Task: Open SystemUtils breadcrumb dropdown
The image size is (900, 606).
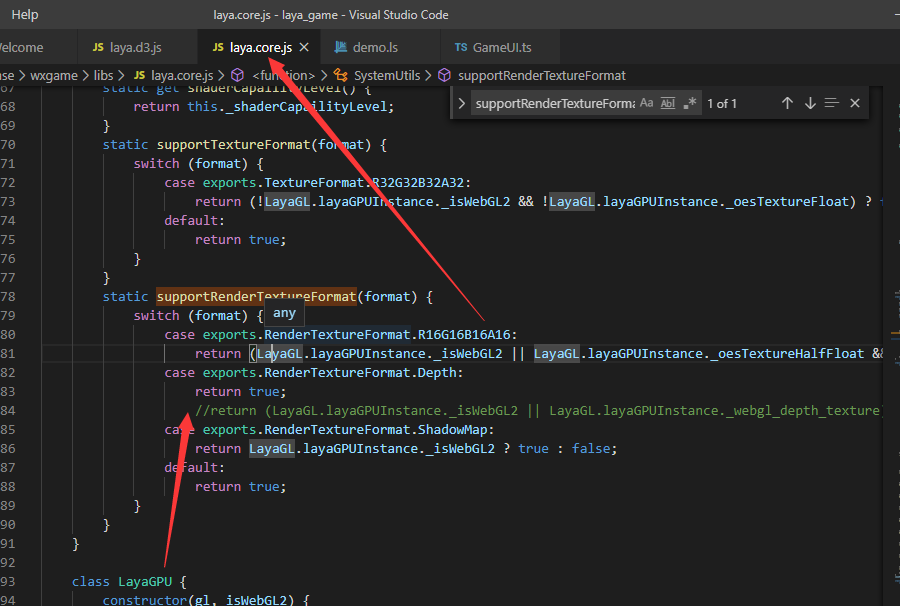Action: click(387, 75)
